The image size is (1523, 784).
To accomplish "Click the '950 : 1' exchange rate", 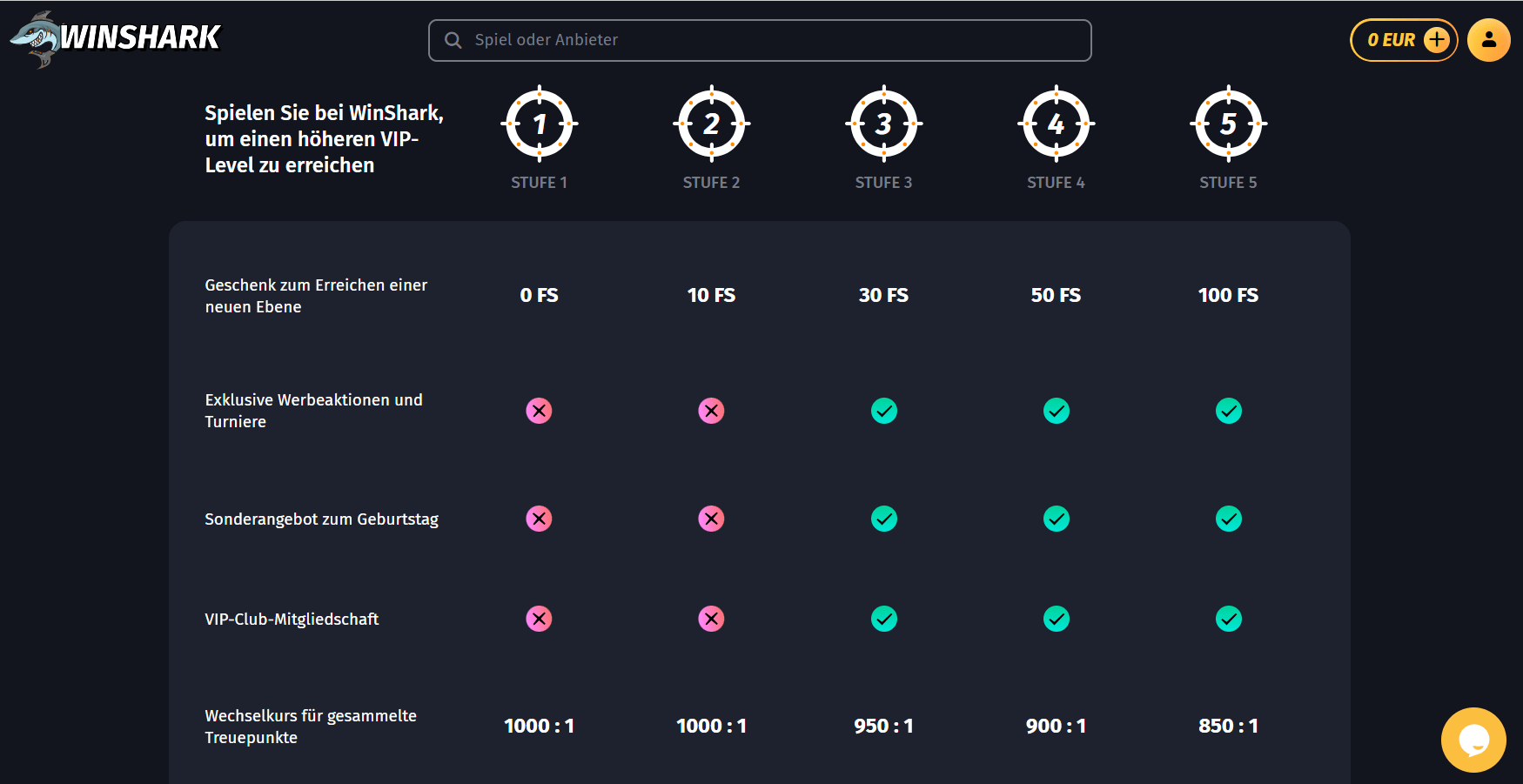I will click(x=884, y=727).
